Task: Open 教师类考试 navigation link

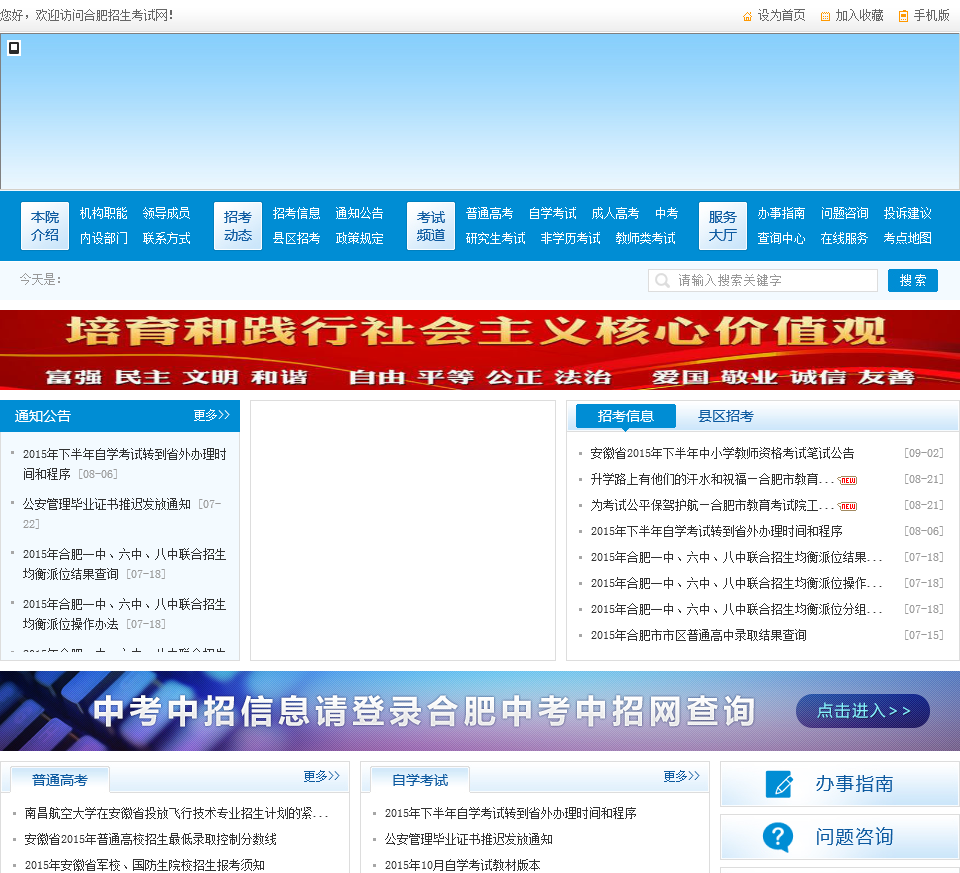Action: pyautogui.click(x=645, y=238)
